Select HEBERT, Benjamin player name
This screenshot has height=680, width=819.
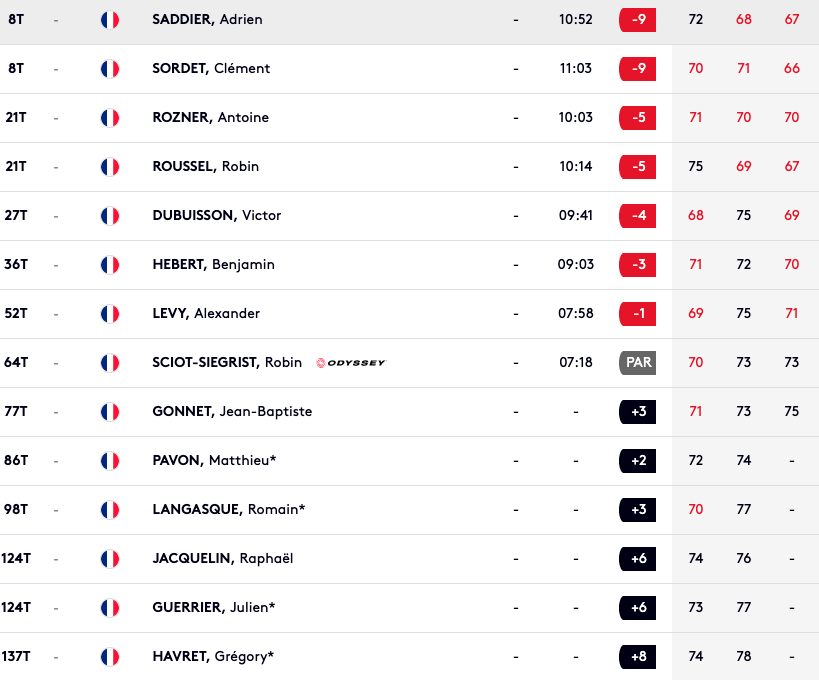[x=213, y=264]
